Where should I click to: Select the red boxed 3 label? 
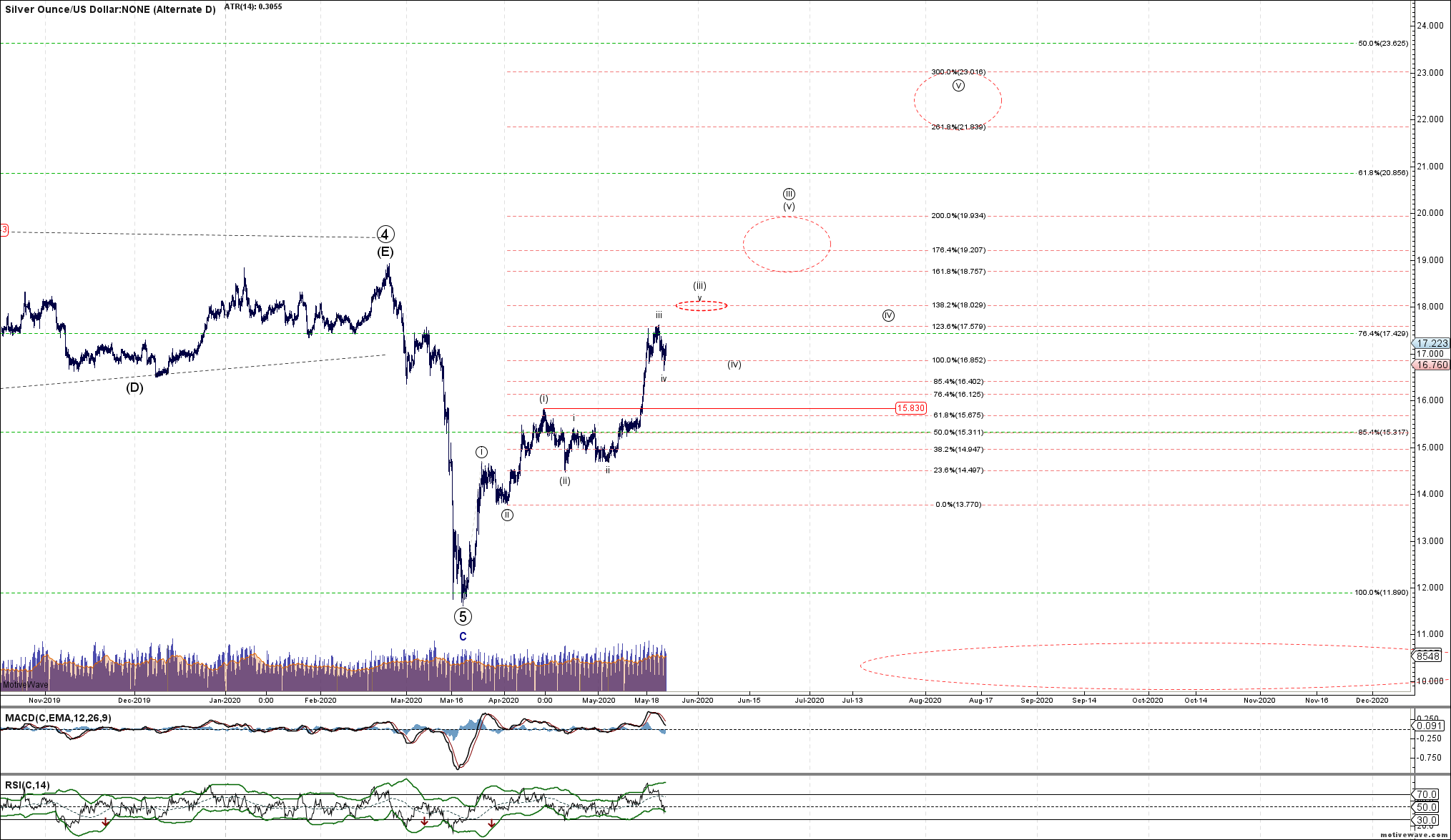[x=4, y=230]
